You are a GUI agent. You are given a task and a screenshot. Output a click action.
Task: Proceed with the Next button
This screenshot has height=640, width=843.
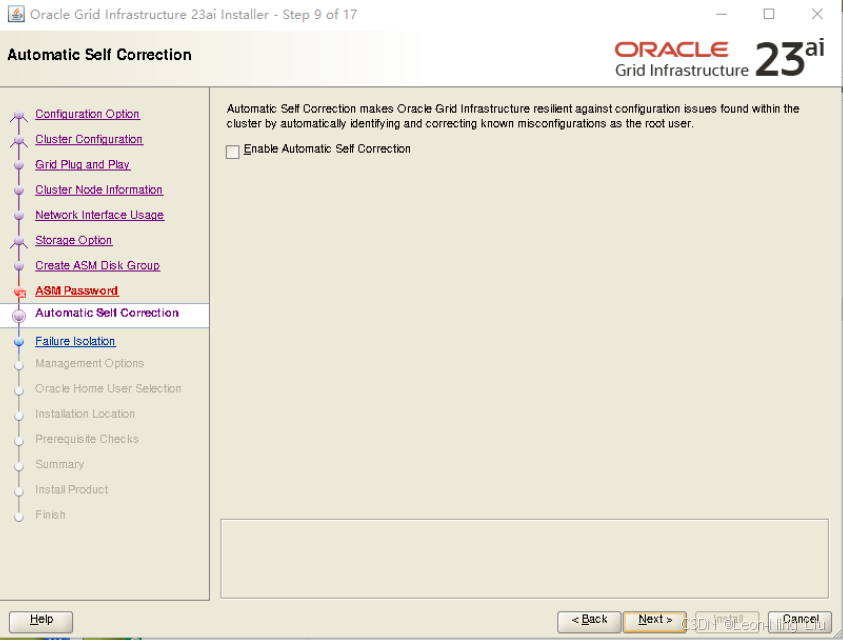tap(655, 620)
